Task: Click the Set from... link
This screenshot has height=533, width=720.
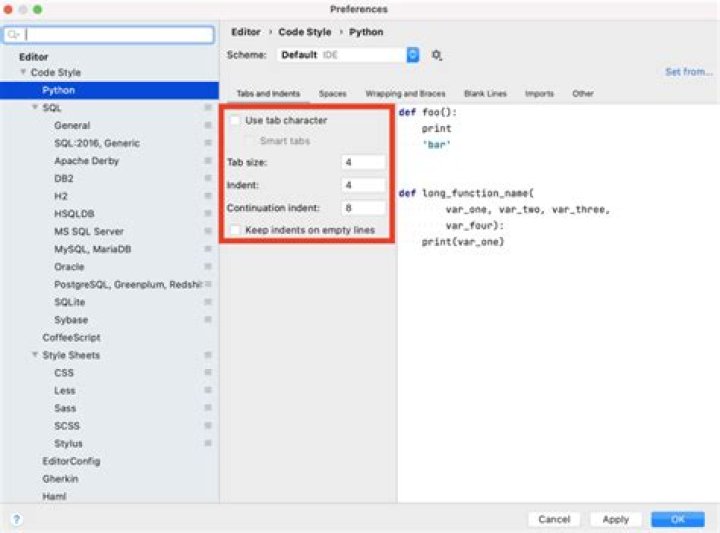Action: click(x=689, y=72)
